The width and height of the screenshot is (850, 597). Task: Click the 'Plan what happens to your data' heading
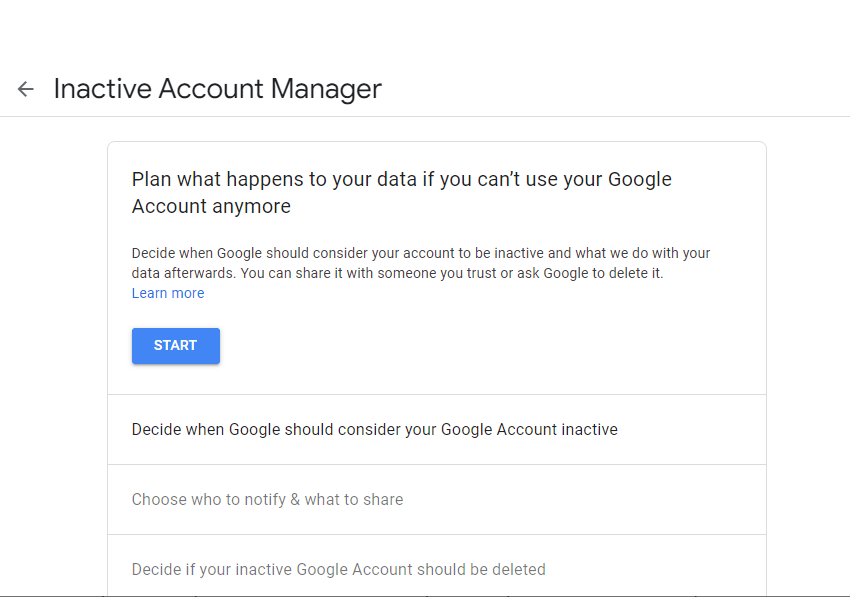coord(401,180)
